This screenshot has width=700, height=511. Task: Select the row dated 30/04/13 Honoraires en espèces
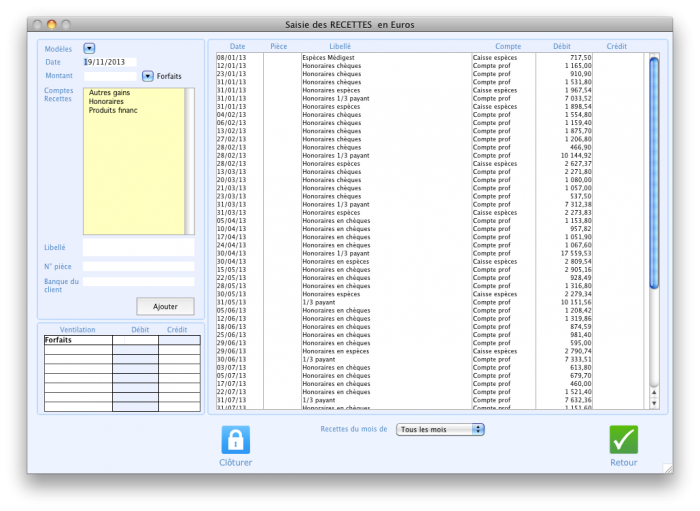coord(430,262)
